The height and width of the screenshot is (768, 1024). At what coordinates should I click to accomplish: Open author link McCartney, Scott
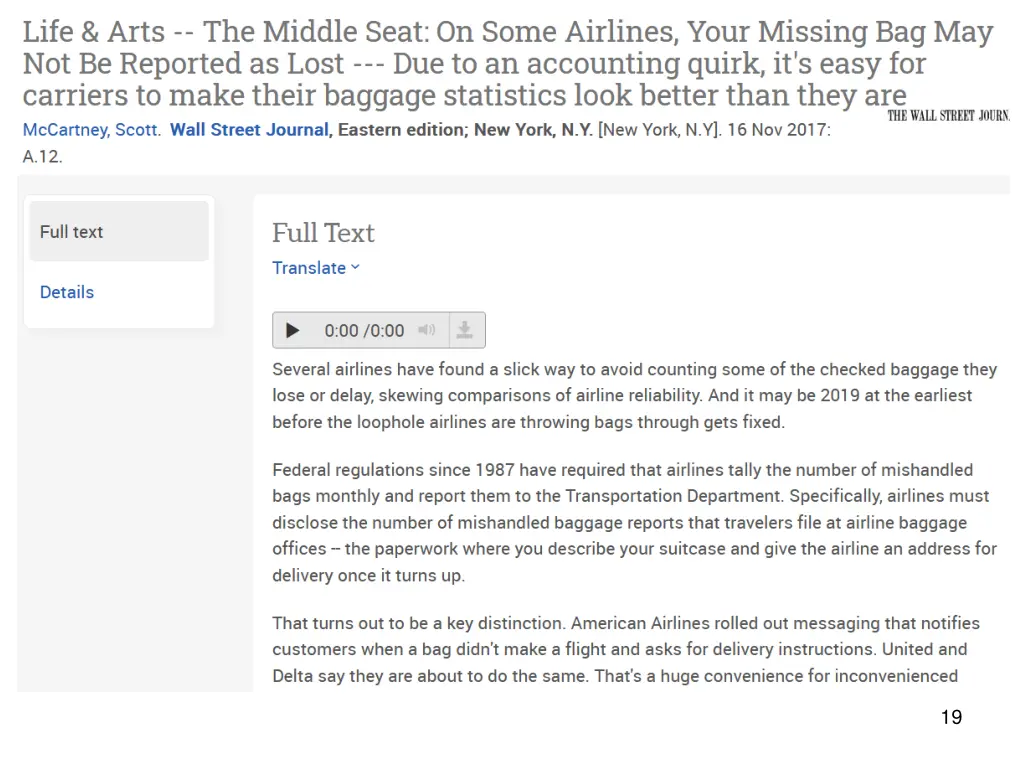point(91,129)
